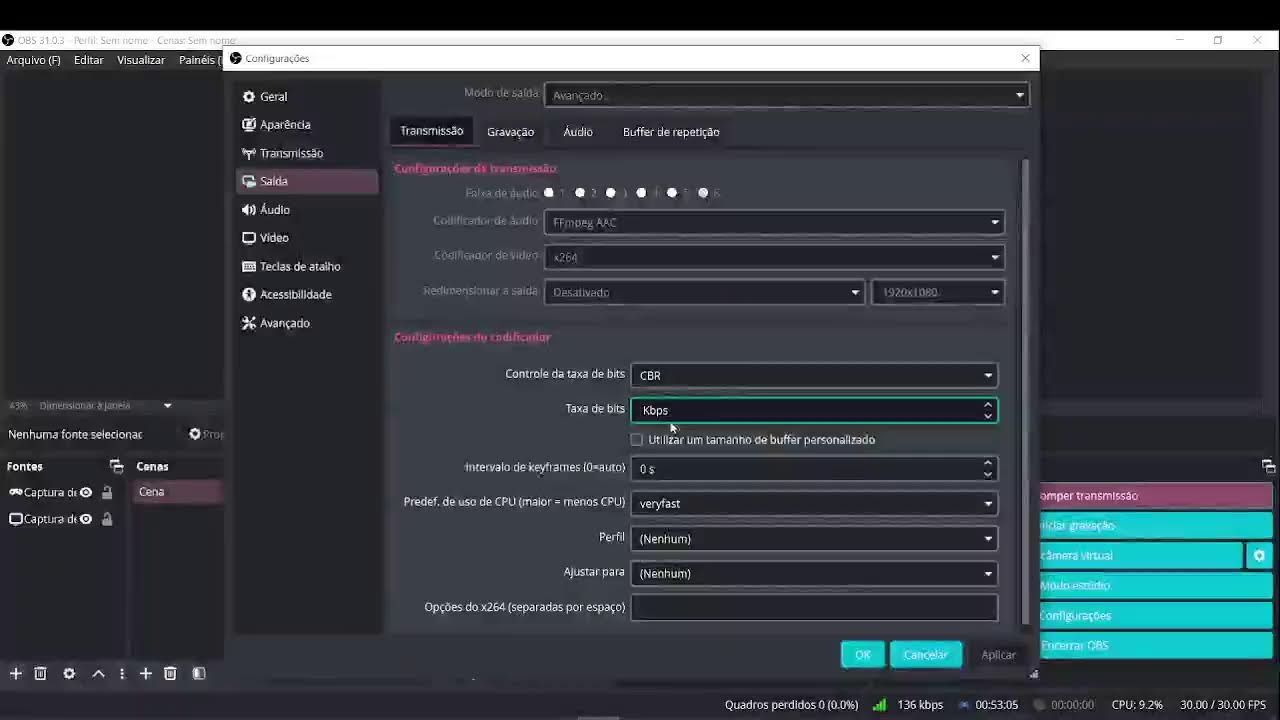Click the monitor icon of second source
Screen dimensions: 1280x720
[x=15, y=519]
